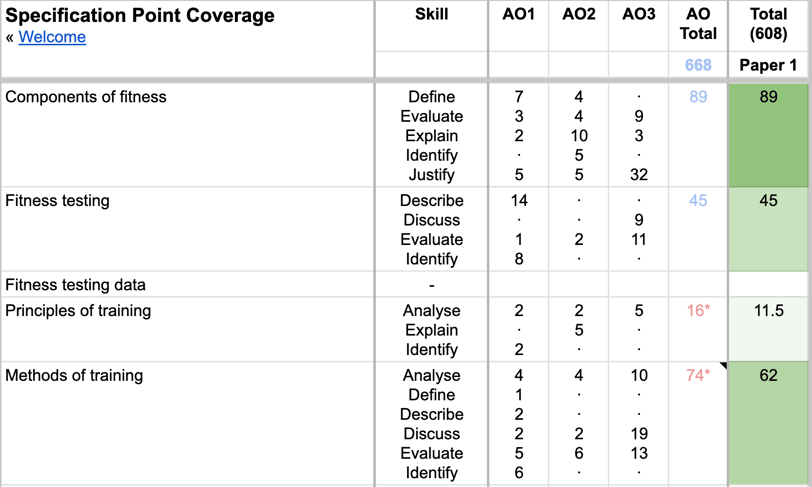Click the dark green Paper 1 cell showing 89
The image size is (812, 487).
point(768,135)
